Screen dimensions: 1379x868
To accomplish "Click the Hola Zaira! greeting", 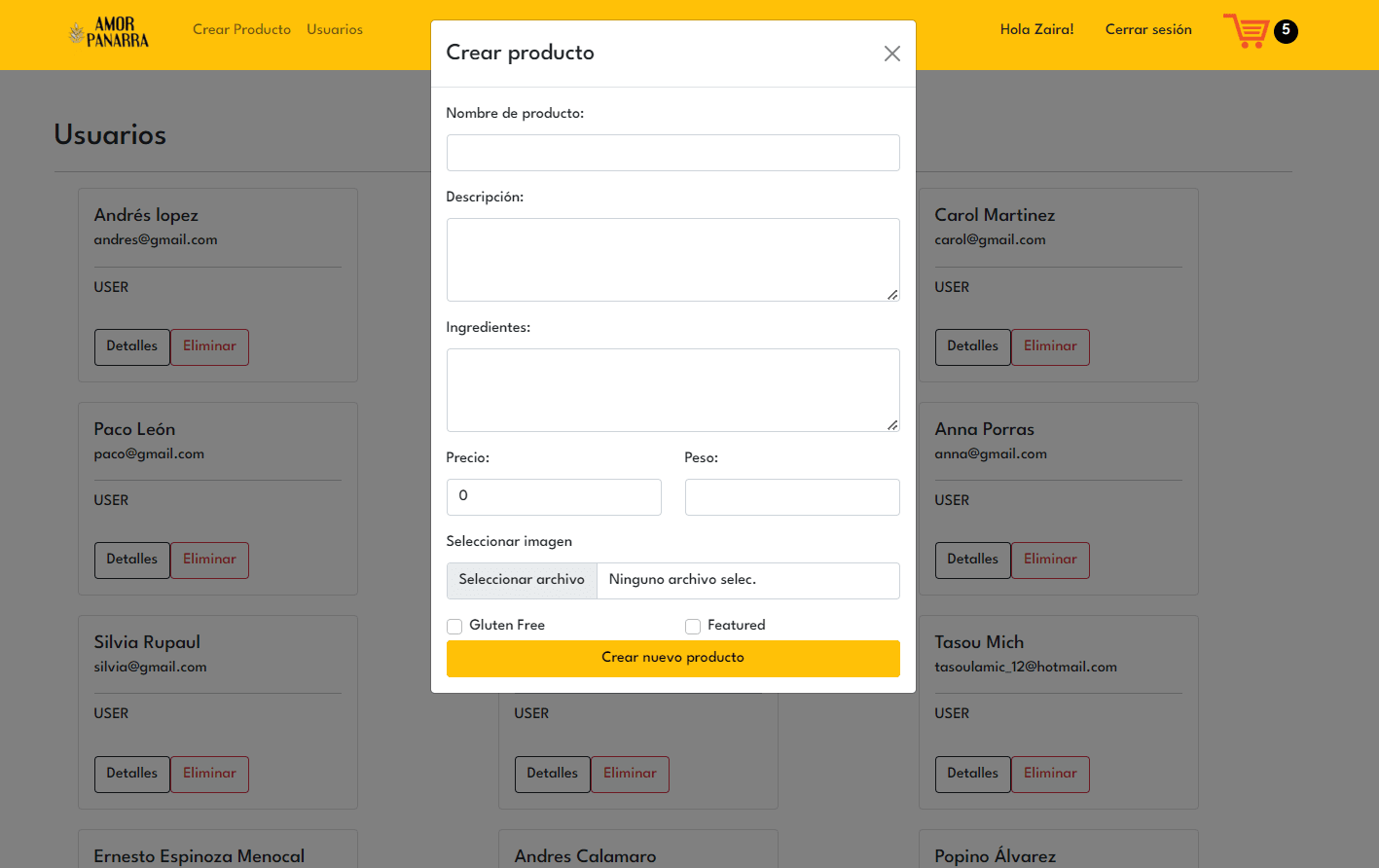I will pyautogui.click(x=1037, y=29).
